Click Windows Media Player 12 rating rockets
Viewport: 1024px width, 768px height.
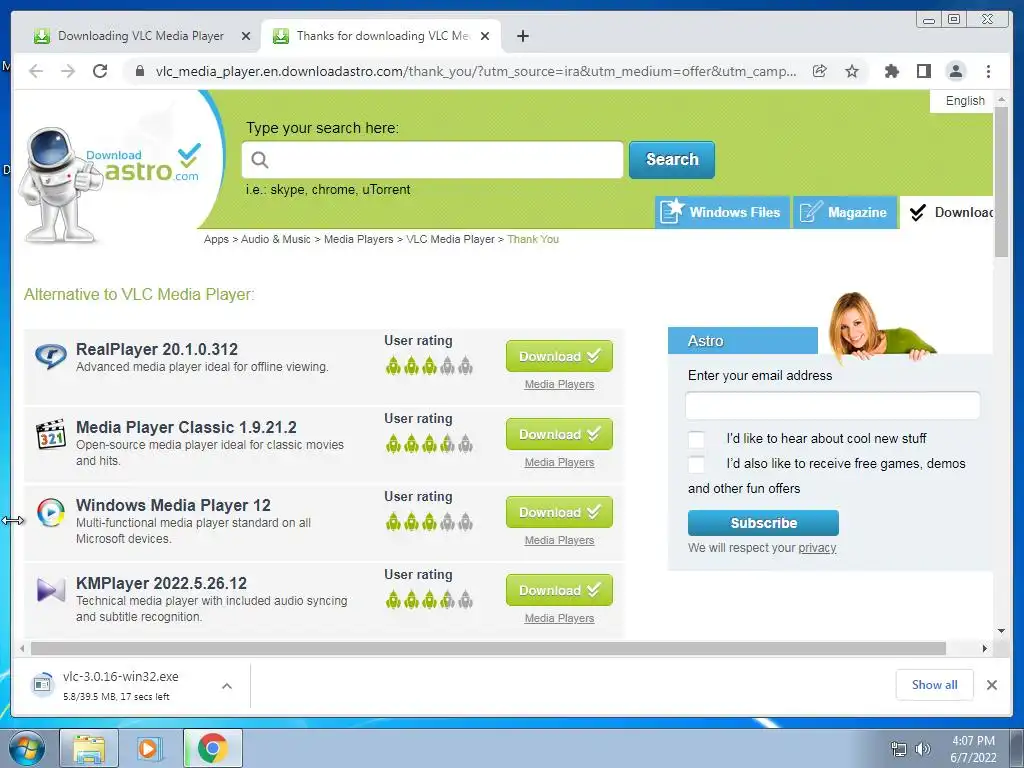(429, 521)
